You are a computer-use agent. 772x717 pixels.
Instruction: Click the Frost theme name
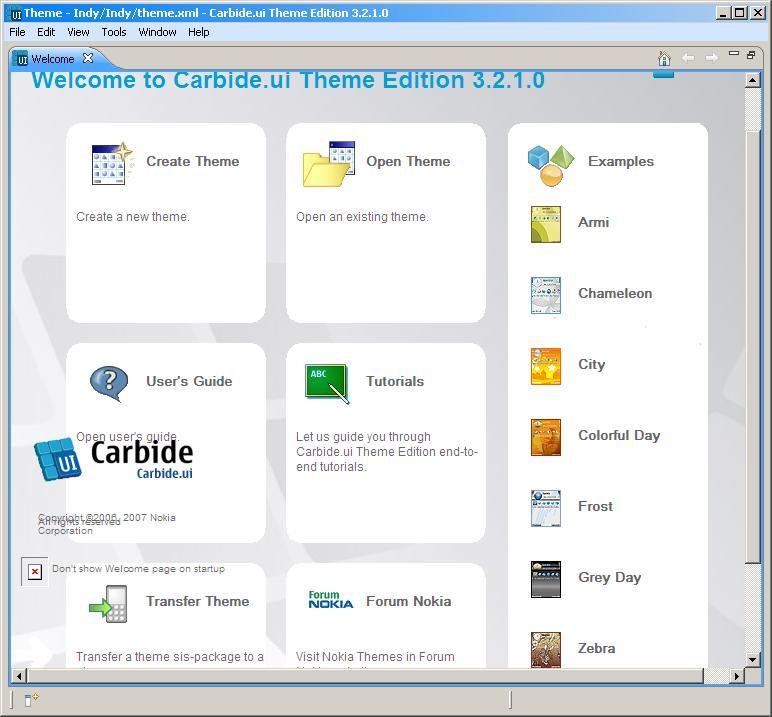click(595, 506)
